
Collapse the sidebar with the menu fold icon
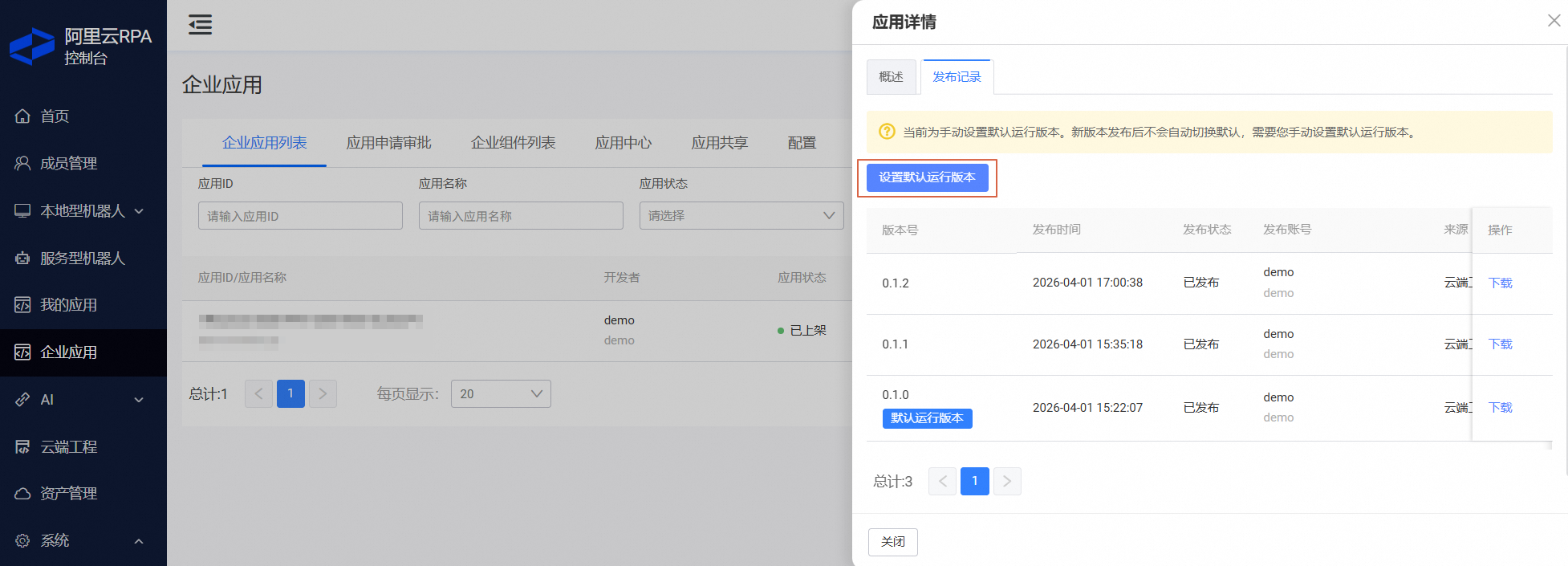coord(200,25)
